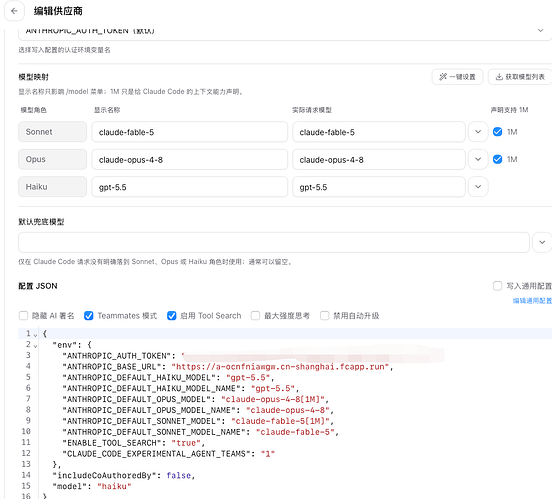Click the ENABLE_TOOL_SEARCH "true" value
The height and width of the screenshot is (499, 552).
pos(186,443)
